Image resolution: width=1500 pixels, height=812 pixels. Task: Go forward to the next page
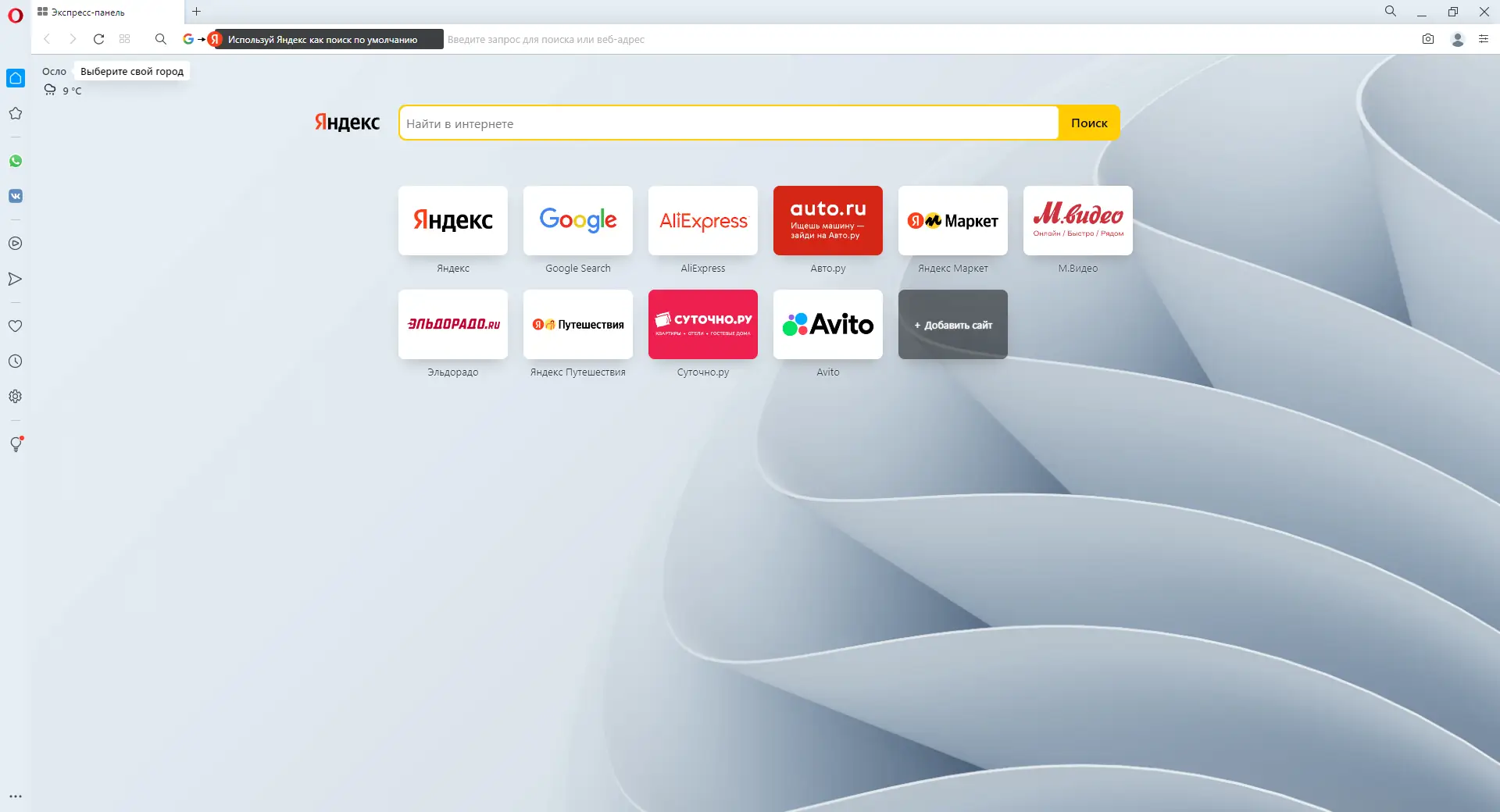[73, 39]
